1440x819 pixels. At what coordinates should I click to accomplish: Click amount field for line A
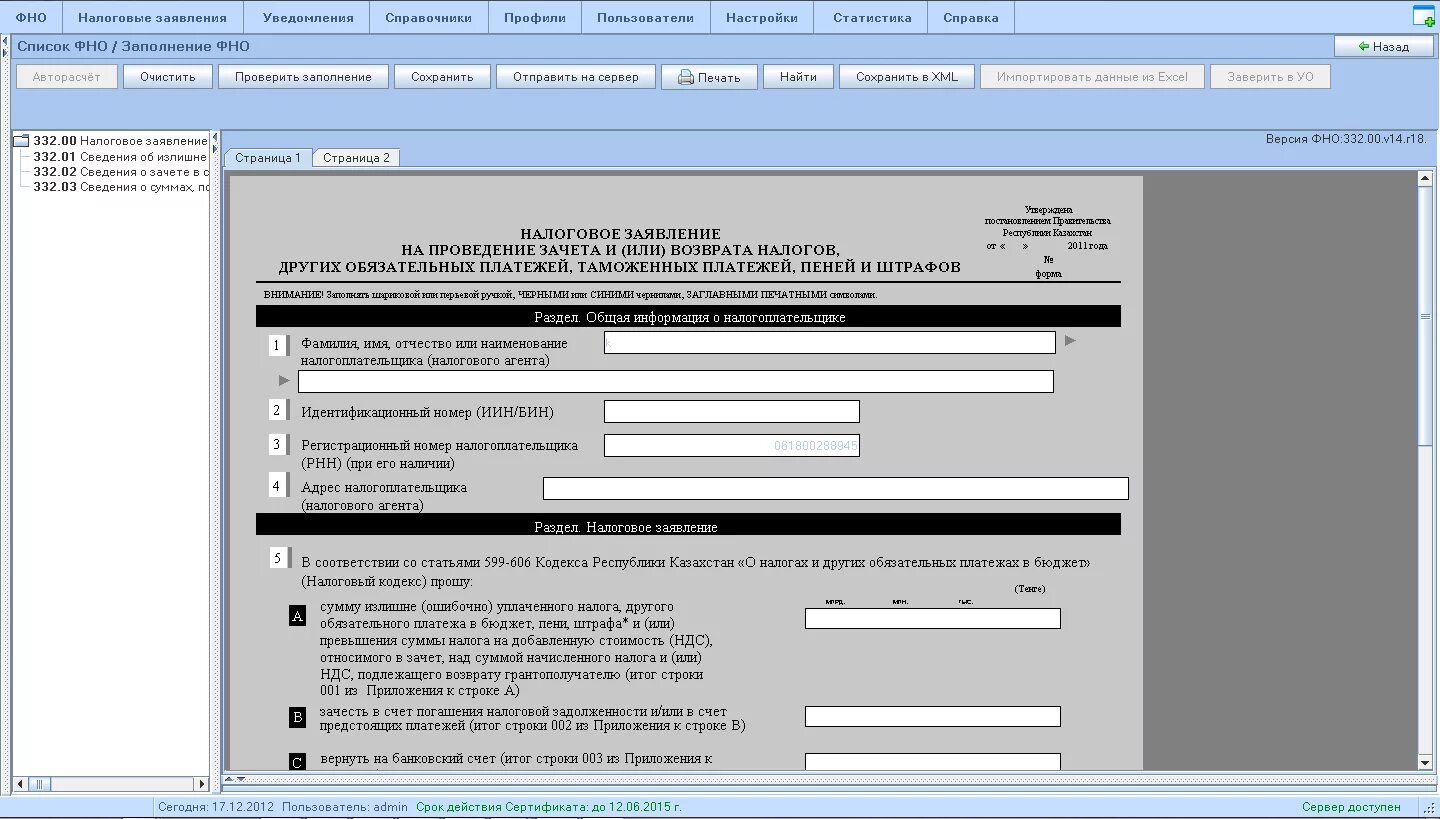[x=933, y=618]
